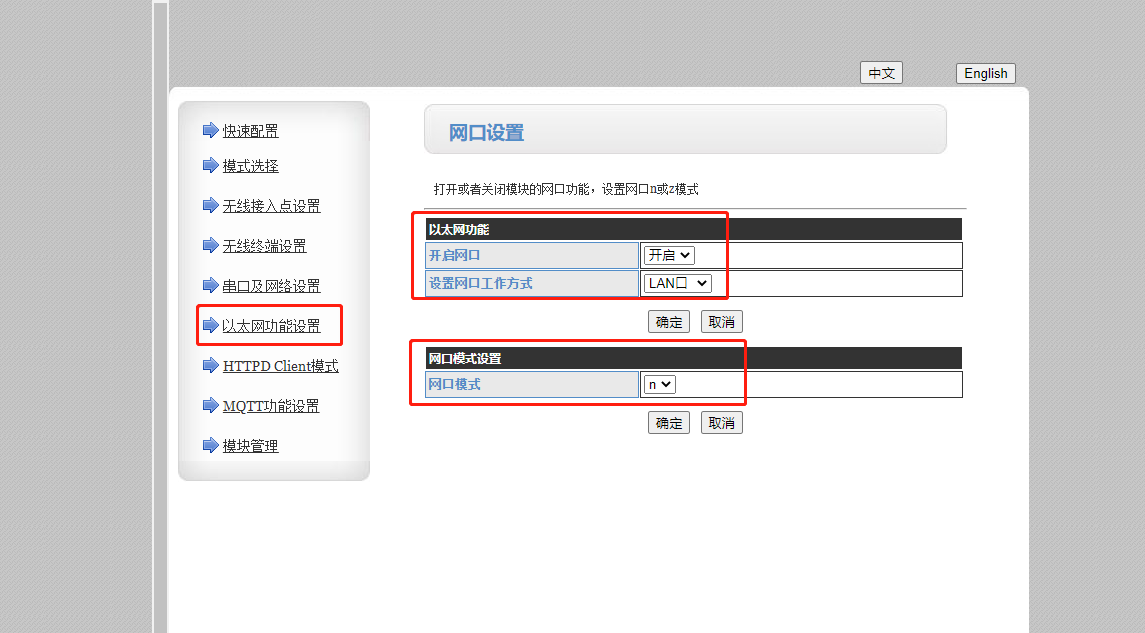
Task: Switch language to English
Action: tap(985, 73)
